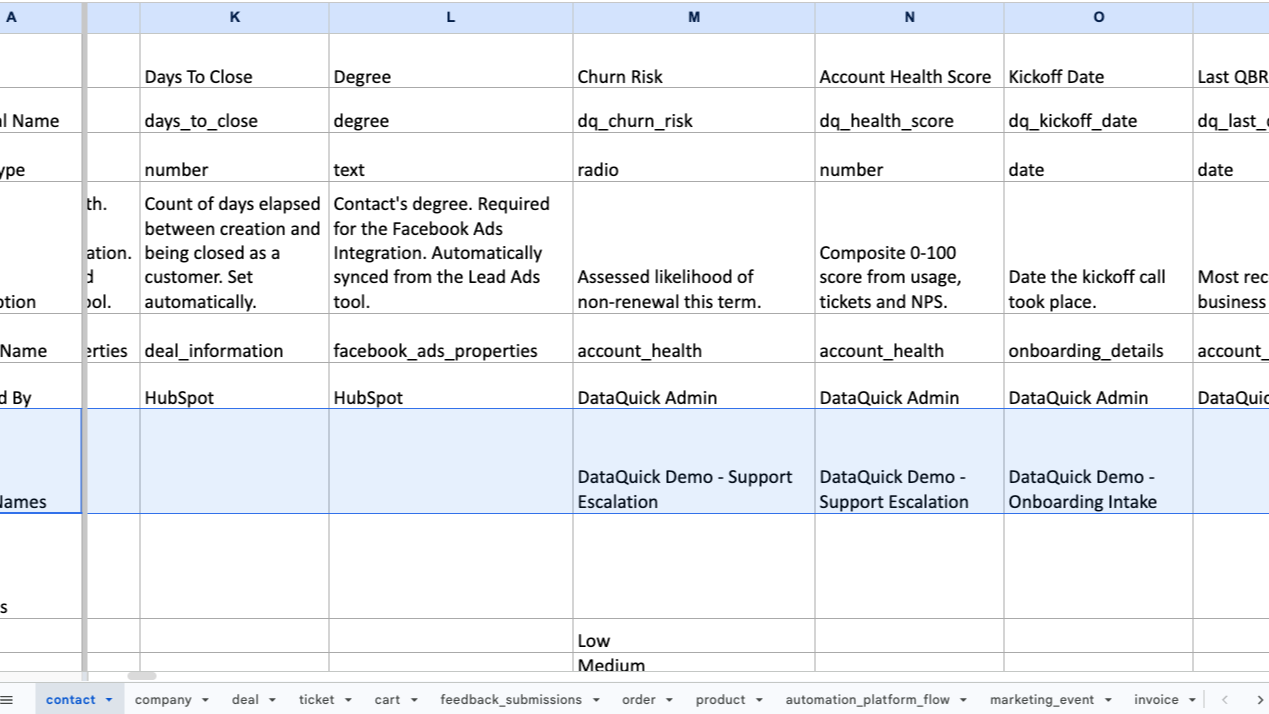The width and height of the screenshot is (1269, 714).
Task: Open invoice tab dropdown arrow
Action: click(x=1192, y=700)
